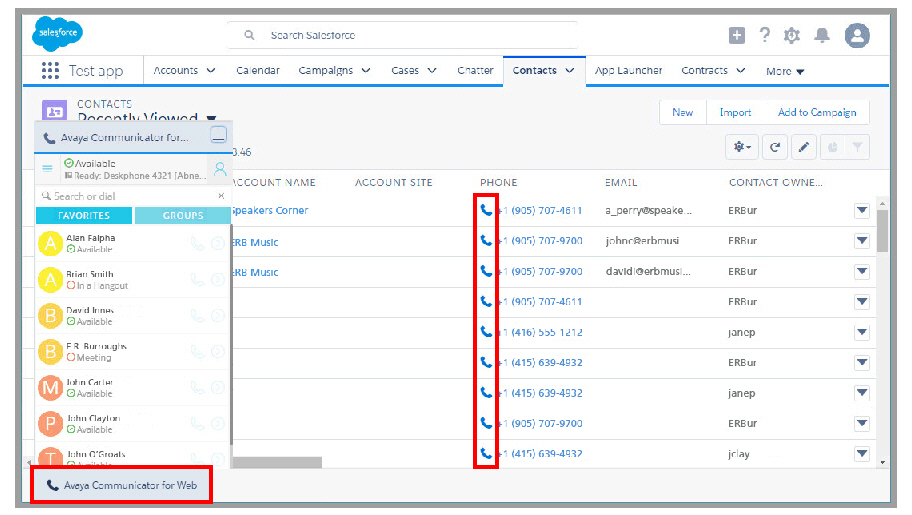
Task: Click the contacts list horizontal scrollbar
Action: point(277,463)
